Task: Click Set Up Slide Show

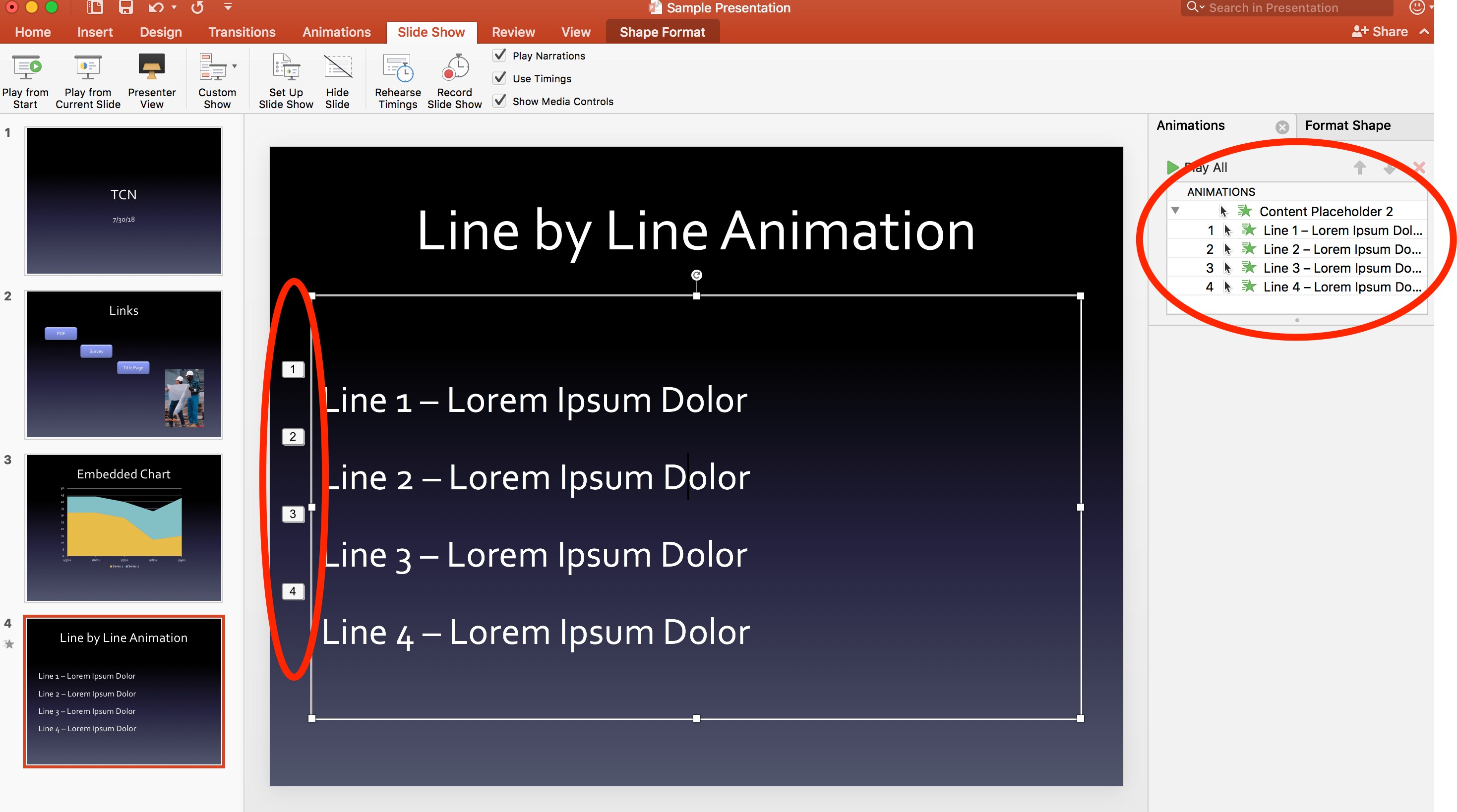Action: 285,79
